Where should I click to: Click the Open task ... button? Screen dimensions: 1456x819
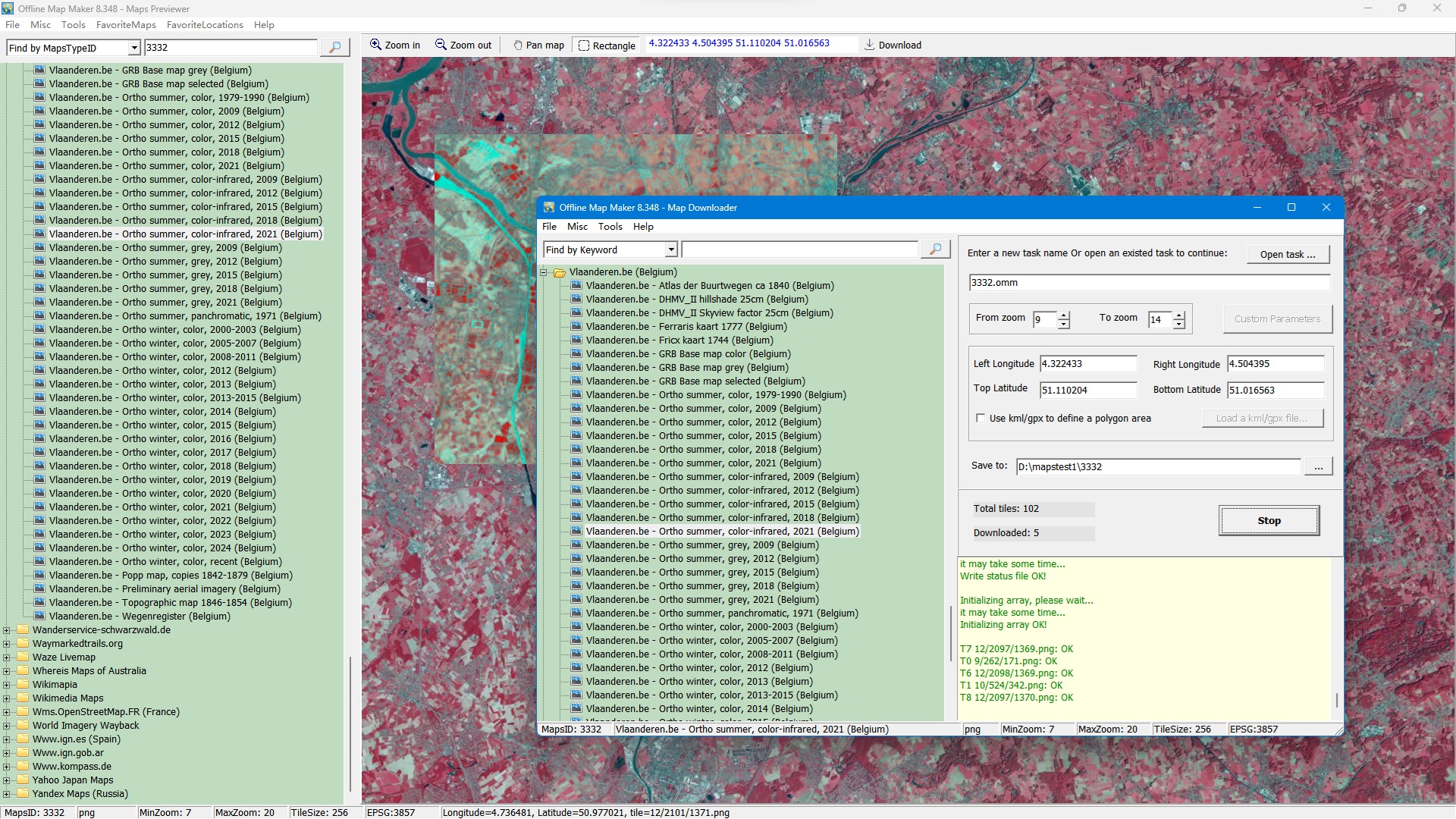coord(1287,255)
